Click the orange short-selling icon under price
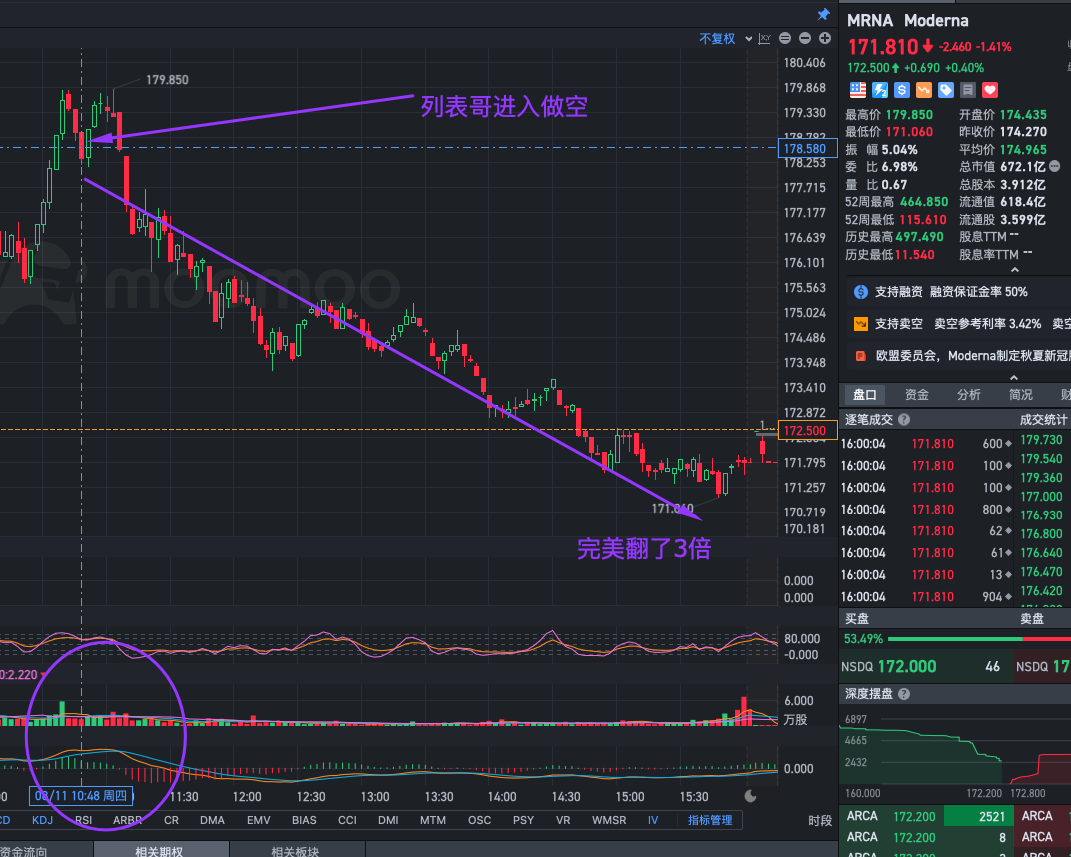This screenshot has height=857, width=1071. click(923, 89)
